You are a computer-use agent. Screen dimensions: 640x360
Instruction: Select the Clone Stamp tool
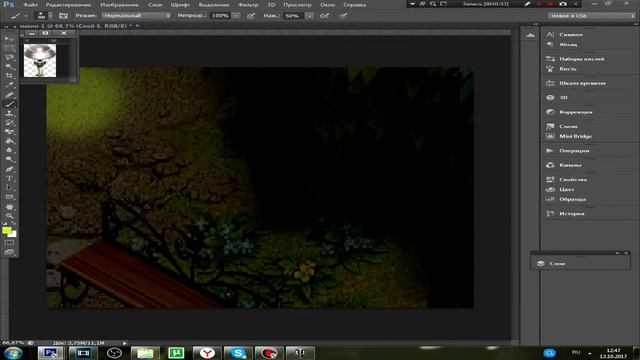coord(9,113)
